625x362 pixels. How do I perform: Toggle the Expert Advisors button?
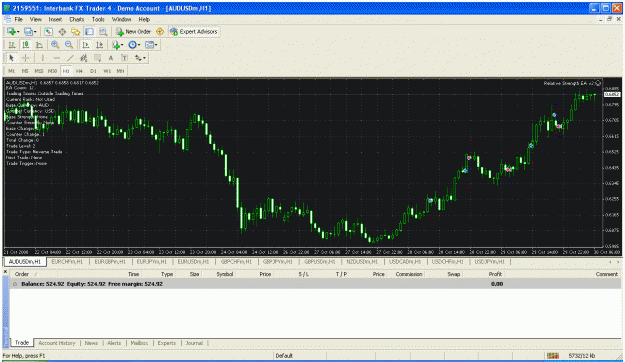pyautogui.click(x=194, y=31)
